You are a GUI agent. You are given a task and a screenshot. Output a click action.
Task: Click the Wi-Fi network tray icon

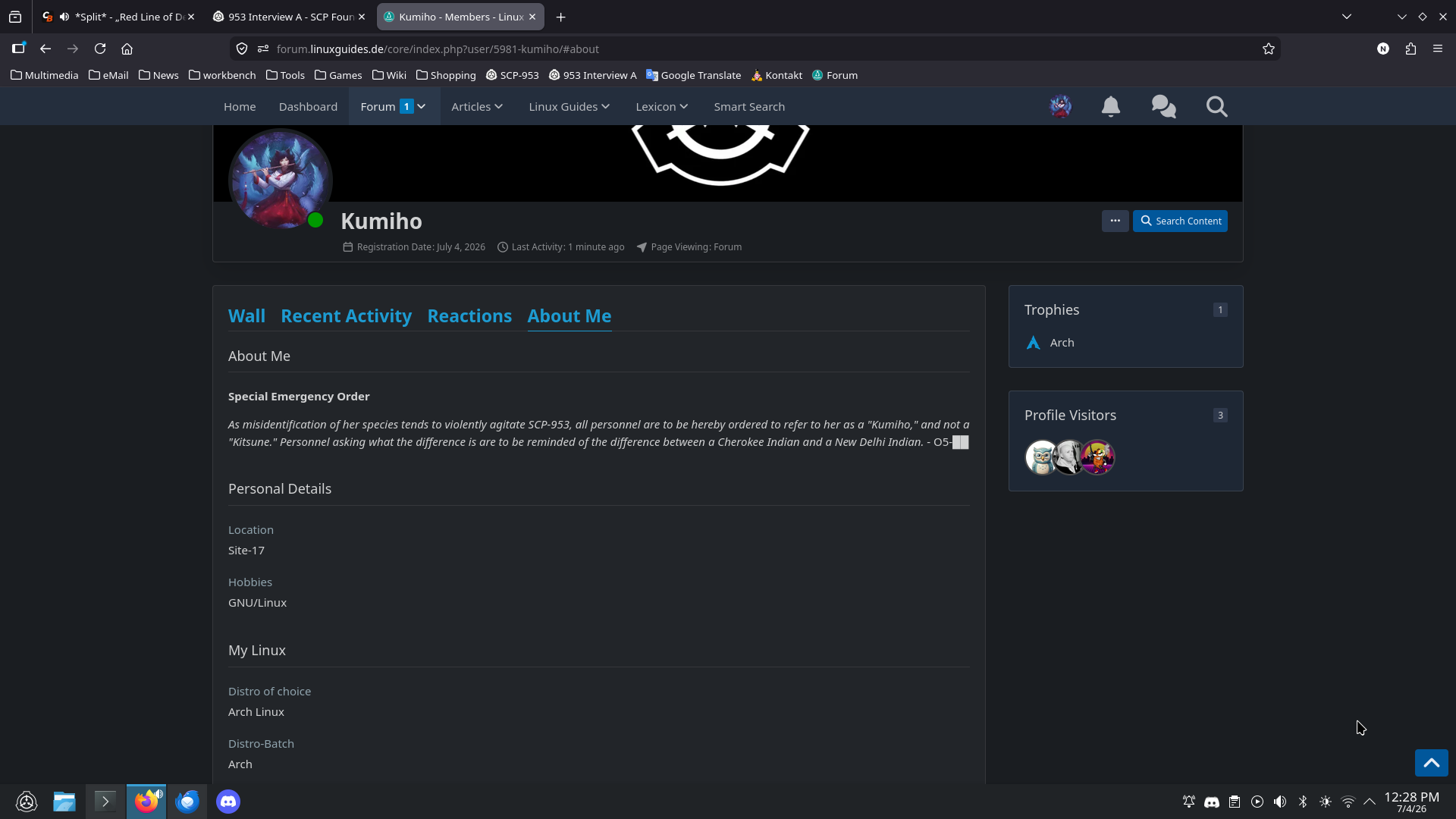point(1348,802)
